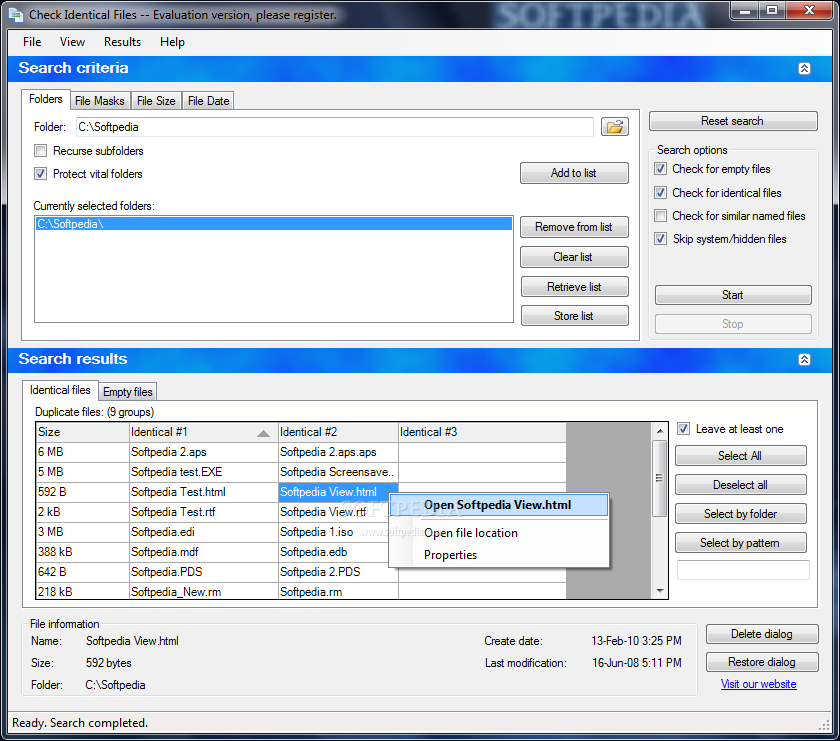Viewport: 840px width, 741px height.
Task: Click the Reset search button
Action: pos(733,121)
